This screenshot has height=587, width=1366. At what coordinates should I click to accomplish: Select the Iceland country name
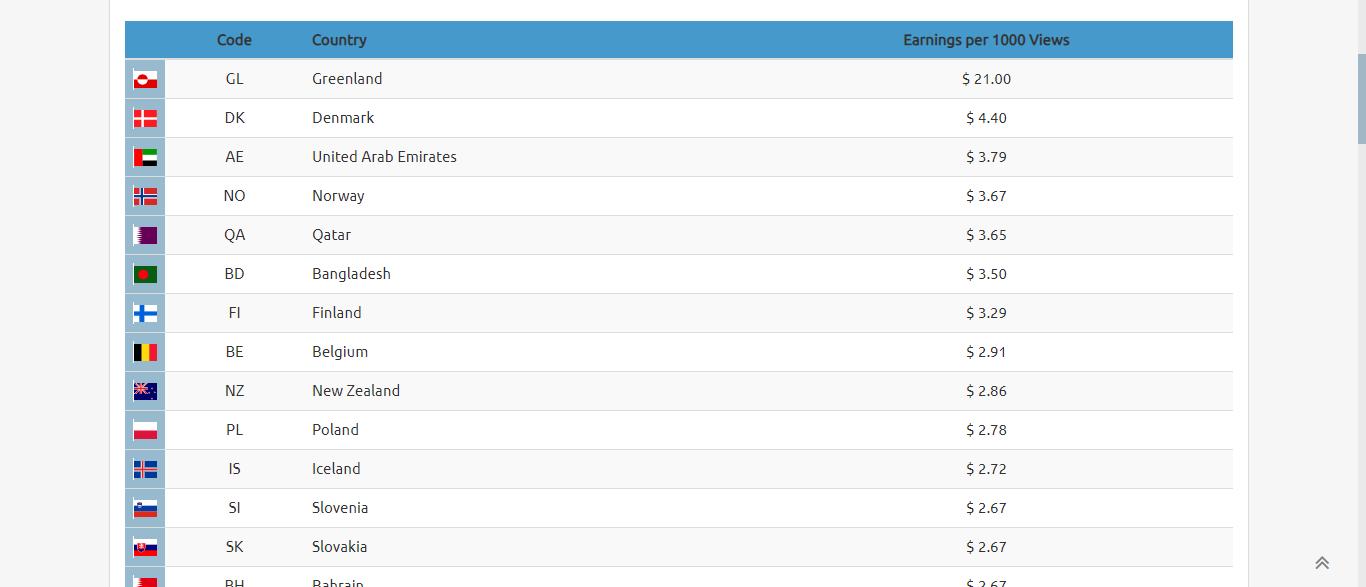[x=336, y=469]
